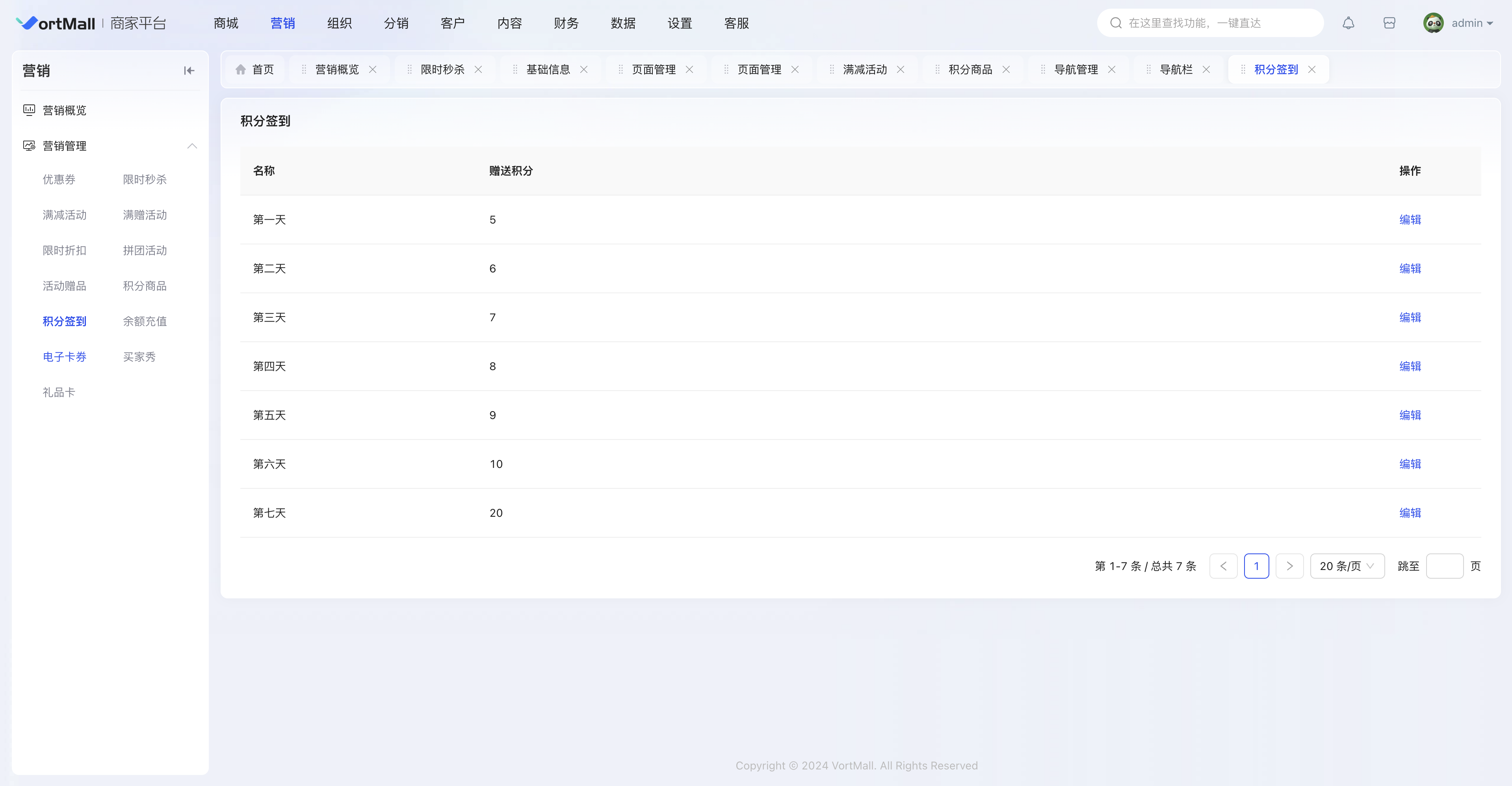Edit the 第七天 sign-in row
Viewport: 1512px width, 786px height.
point(1409,513)
